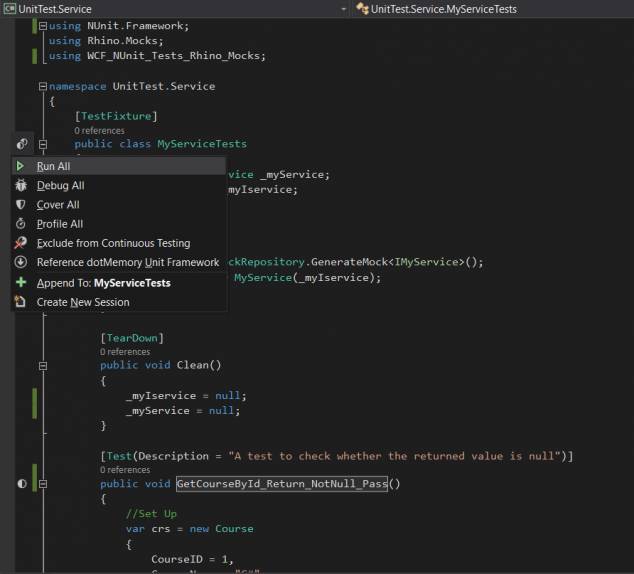Click the MyServiceTests class name in code
The image size is (634, 574).
click(x=202, y=144)
